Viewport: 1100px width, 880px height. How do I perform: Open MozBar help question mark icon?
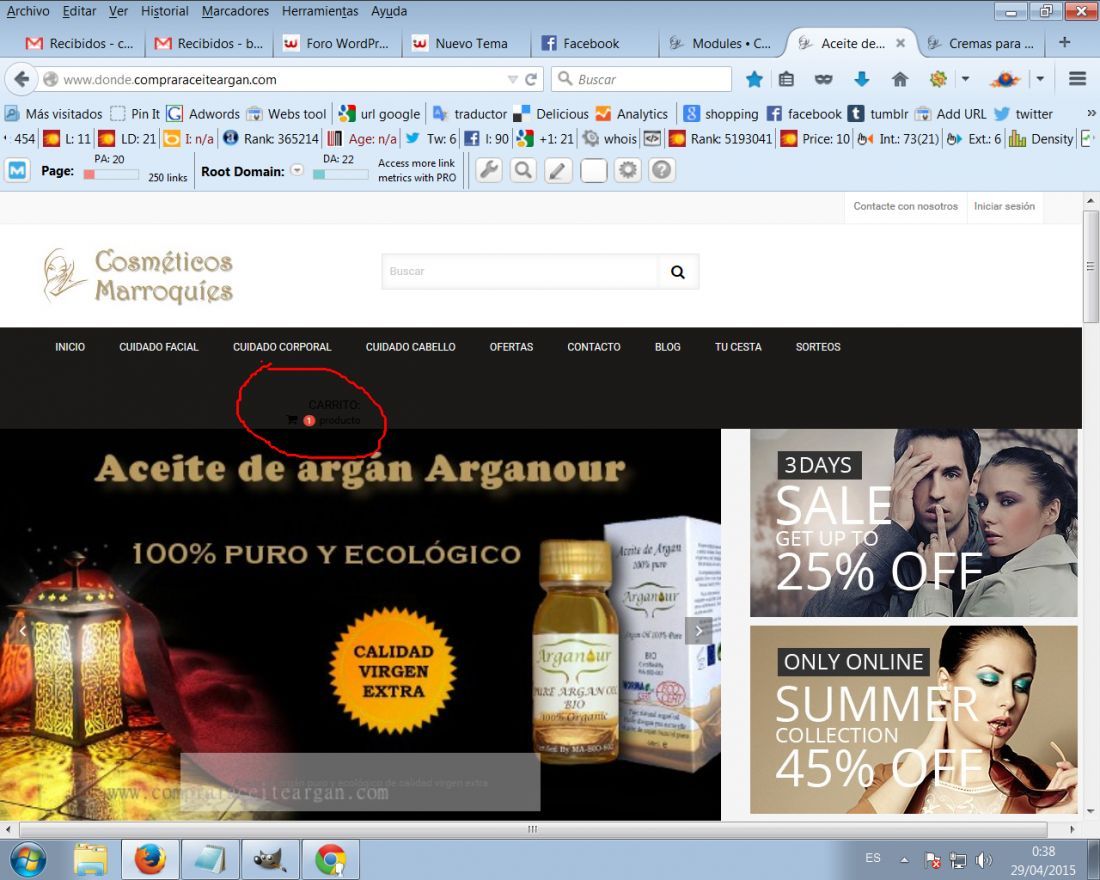[x=662, y=170]
